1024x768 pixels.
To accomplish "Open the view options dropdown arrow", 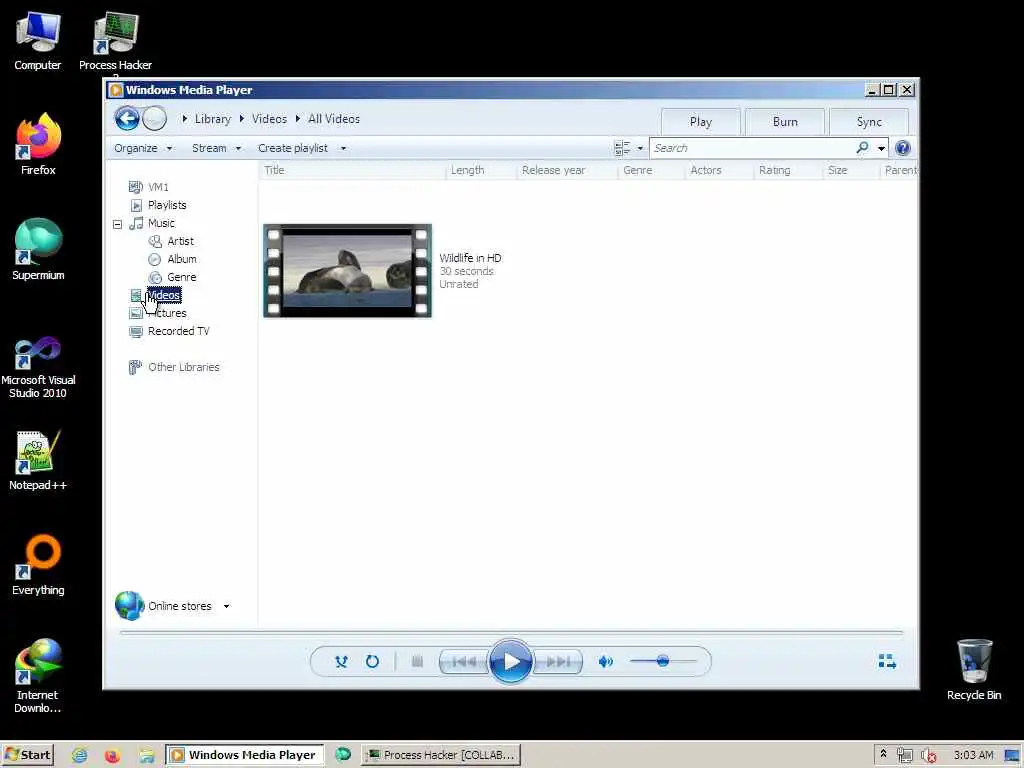I will click(x=640, y=148).
